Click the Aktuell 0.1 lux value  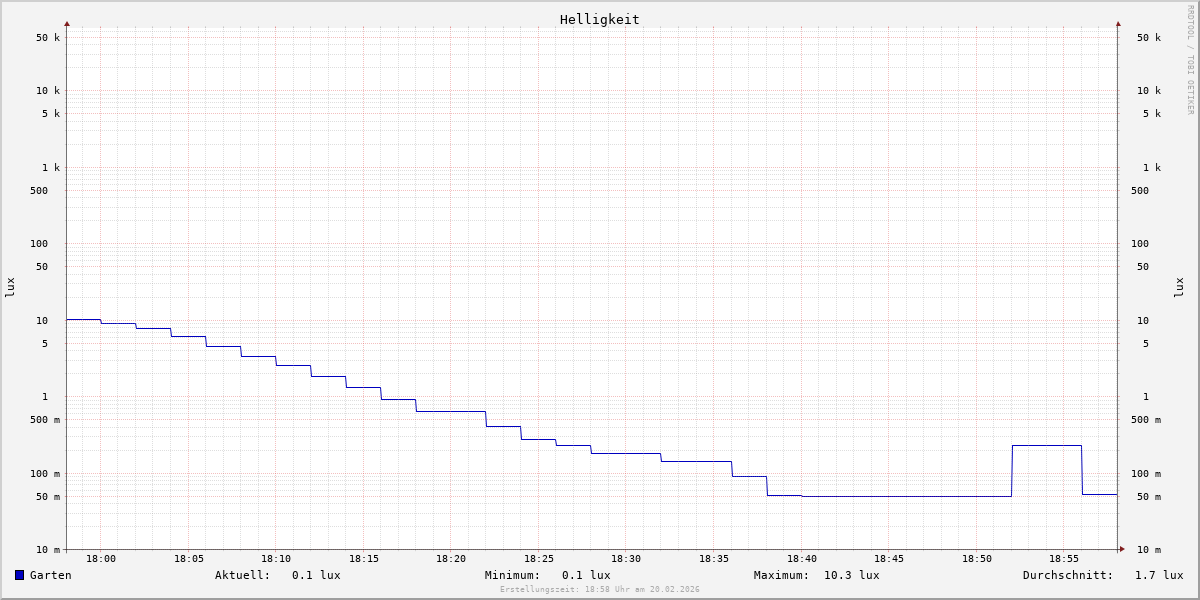click(x=315, y=575)
